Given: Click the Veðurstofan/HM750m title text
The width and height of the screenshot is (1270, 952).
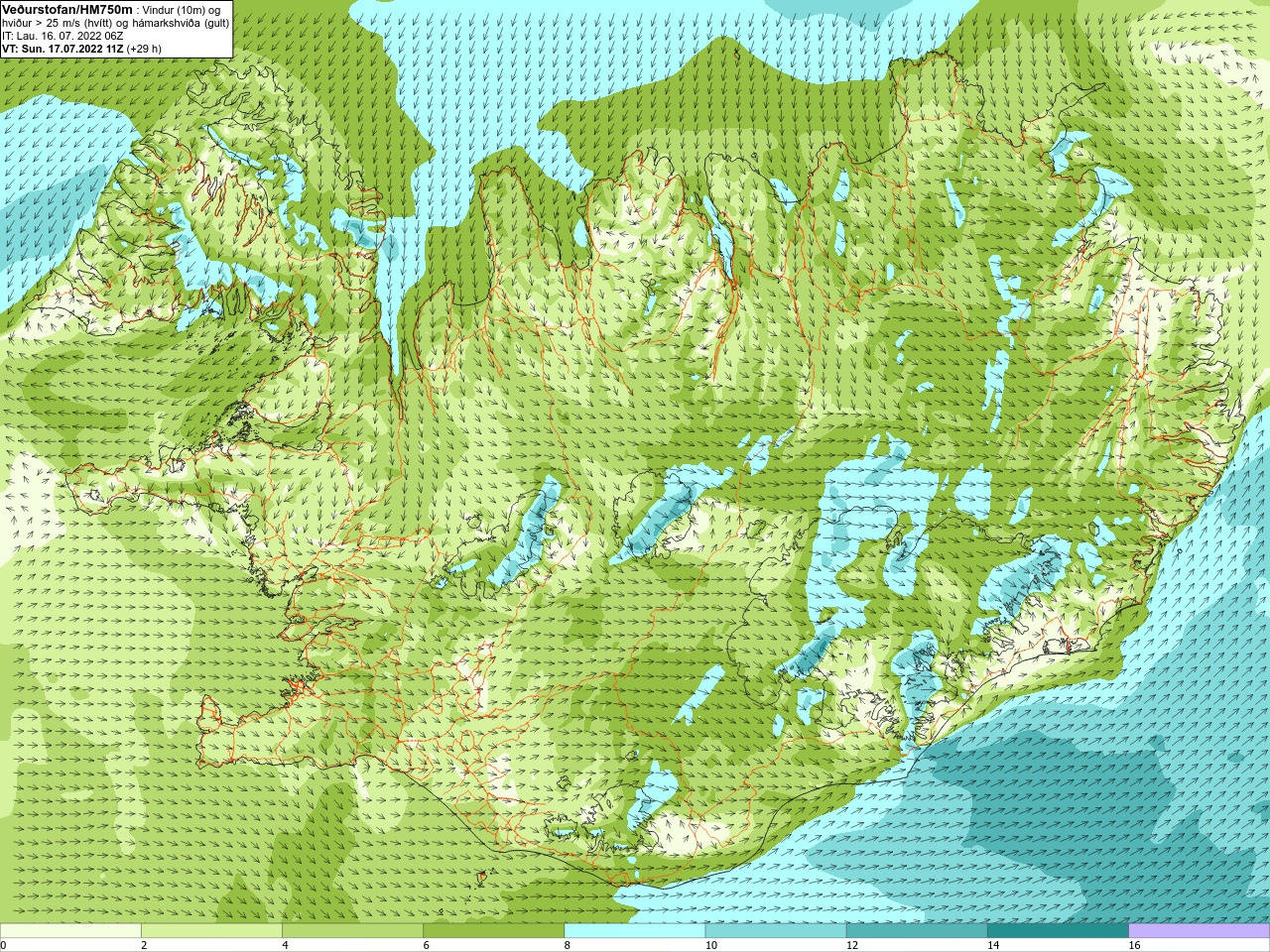Looking at the screenshot, I should (x=67, y=9).
